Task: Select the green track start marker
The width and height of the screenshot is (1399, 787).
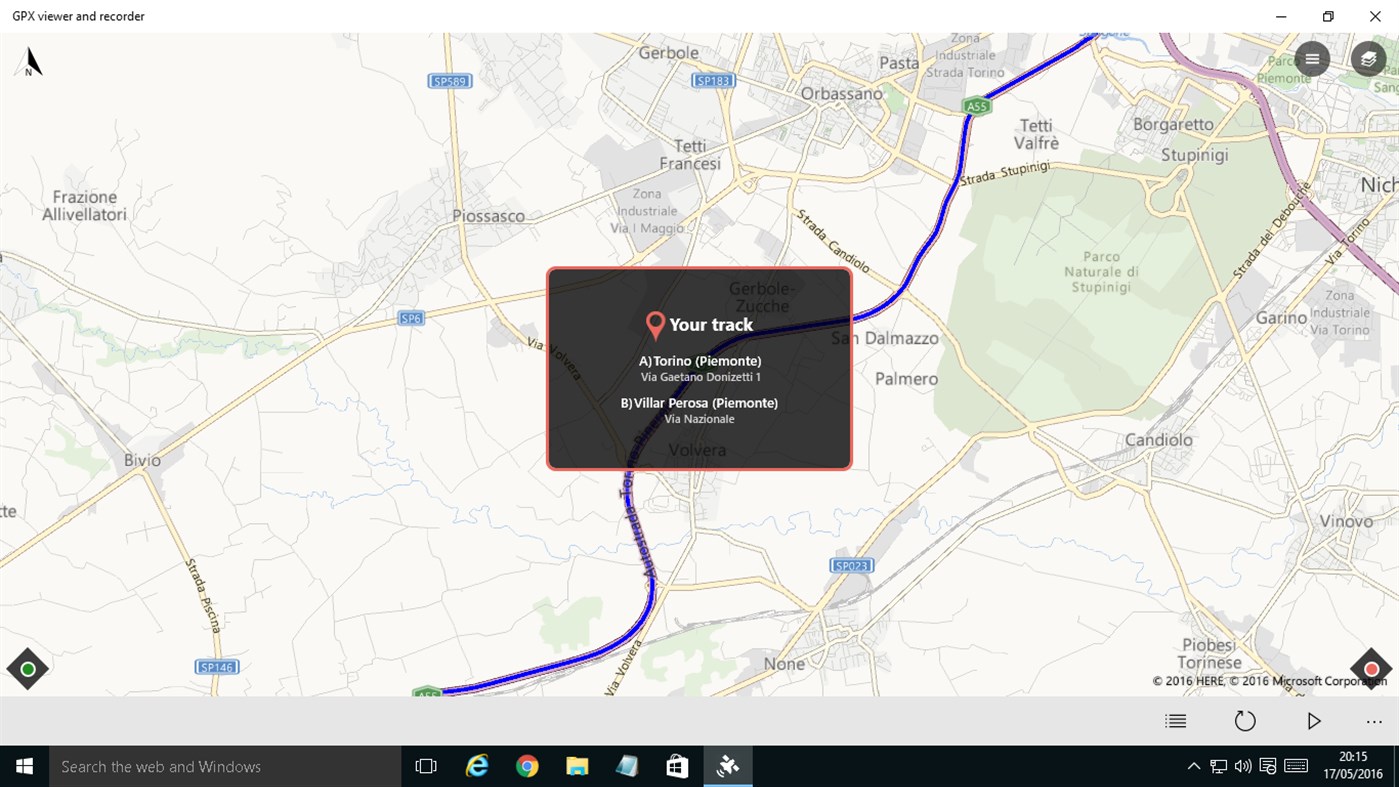Action: tap(27, 668)
